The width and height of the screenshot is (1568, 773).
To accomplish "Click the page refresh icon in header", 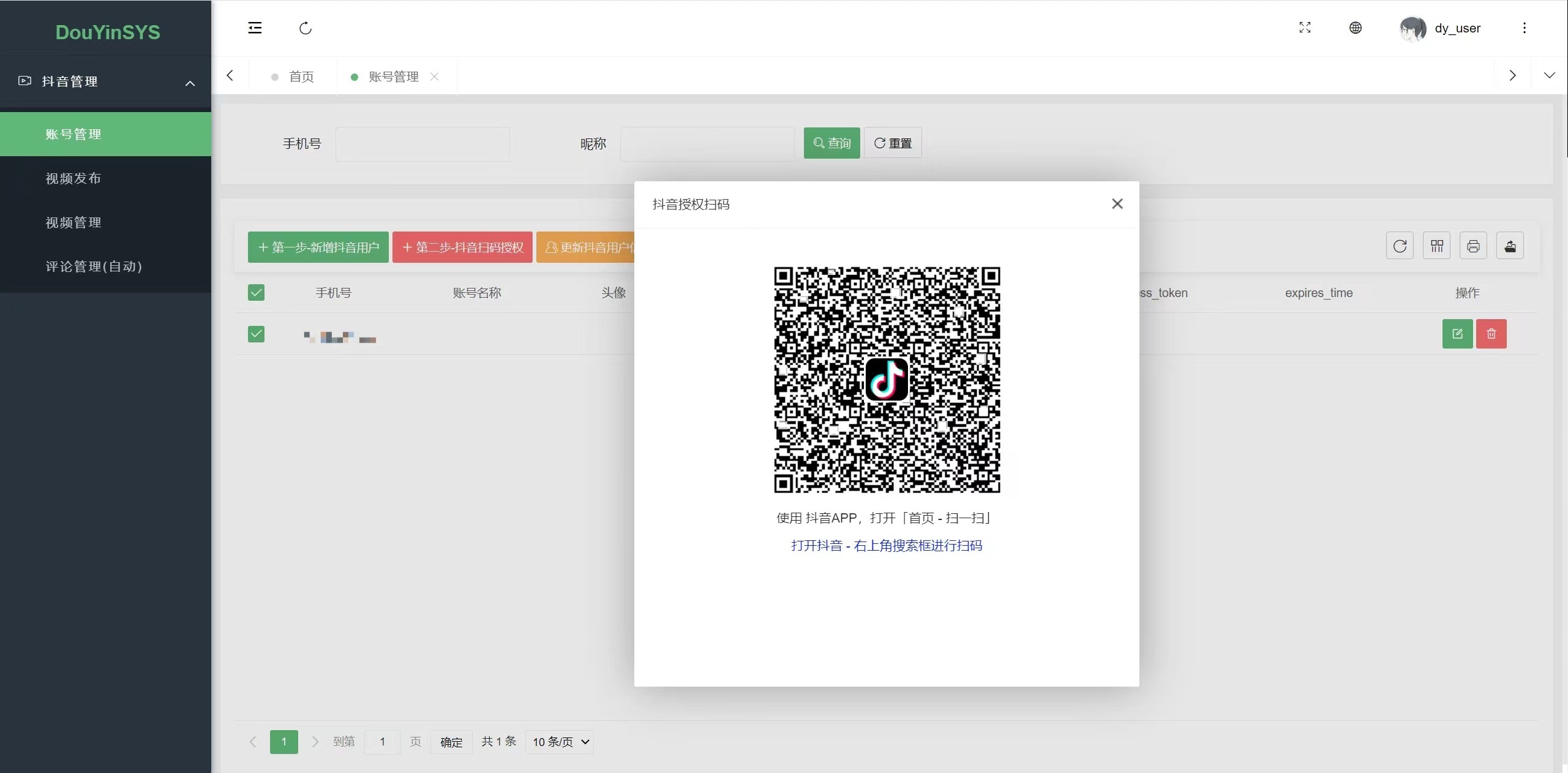I will coord(306,28).
